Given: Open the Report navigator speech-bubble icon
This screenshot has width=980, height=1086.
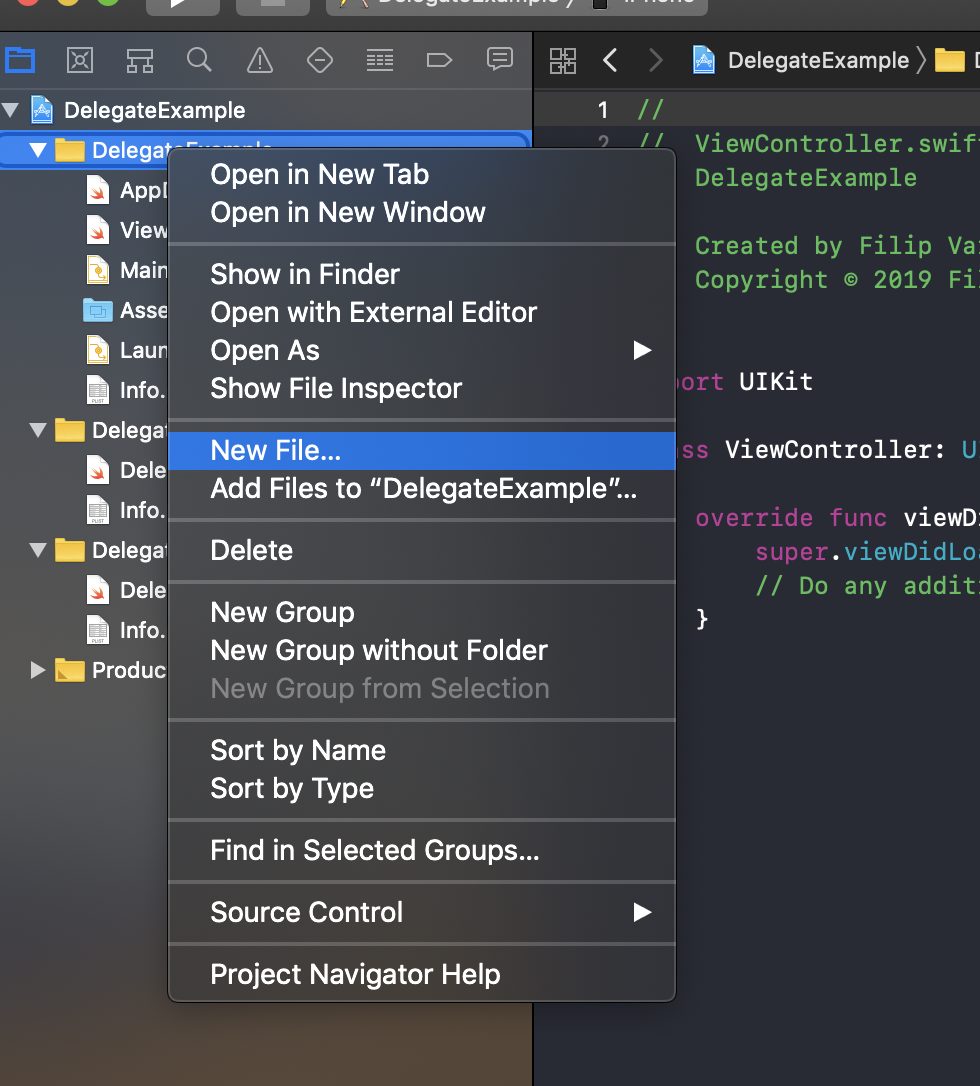Looking at the screenshot, I should click(499, 60).
